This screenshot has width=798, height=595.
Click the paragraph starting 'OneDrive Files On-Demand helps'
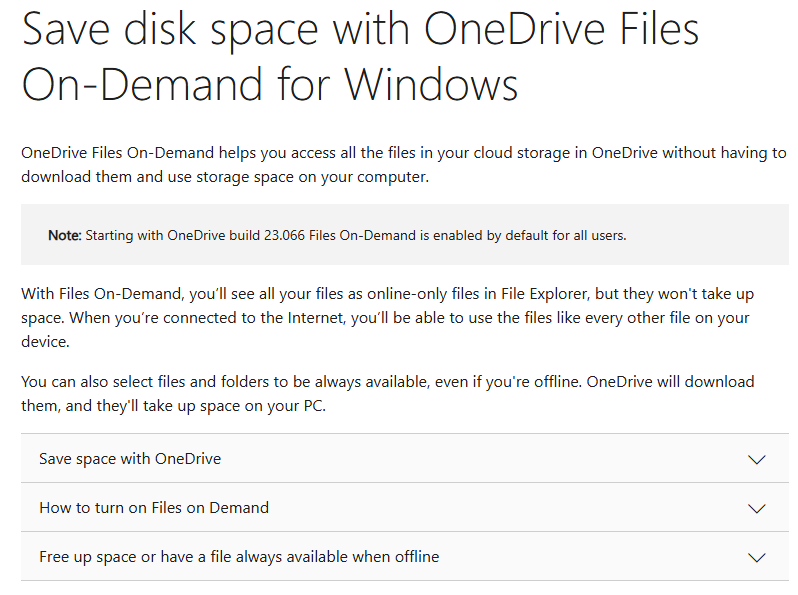(404, 164)
